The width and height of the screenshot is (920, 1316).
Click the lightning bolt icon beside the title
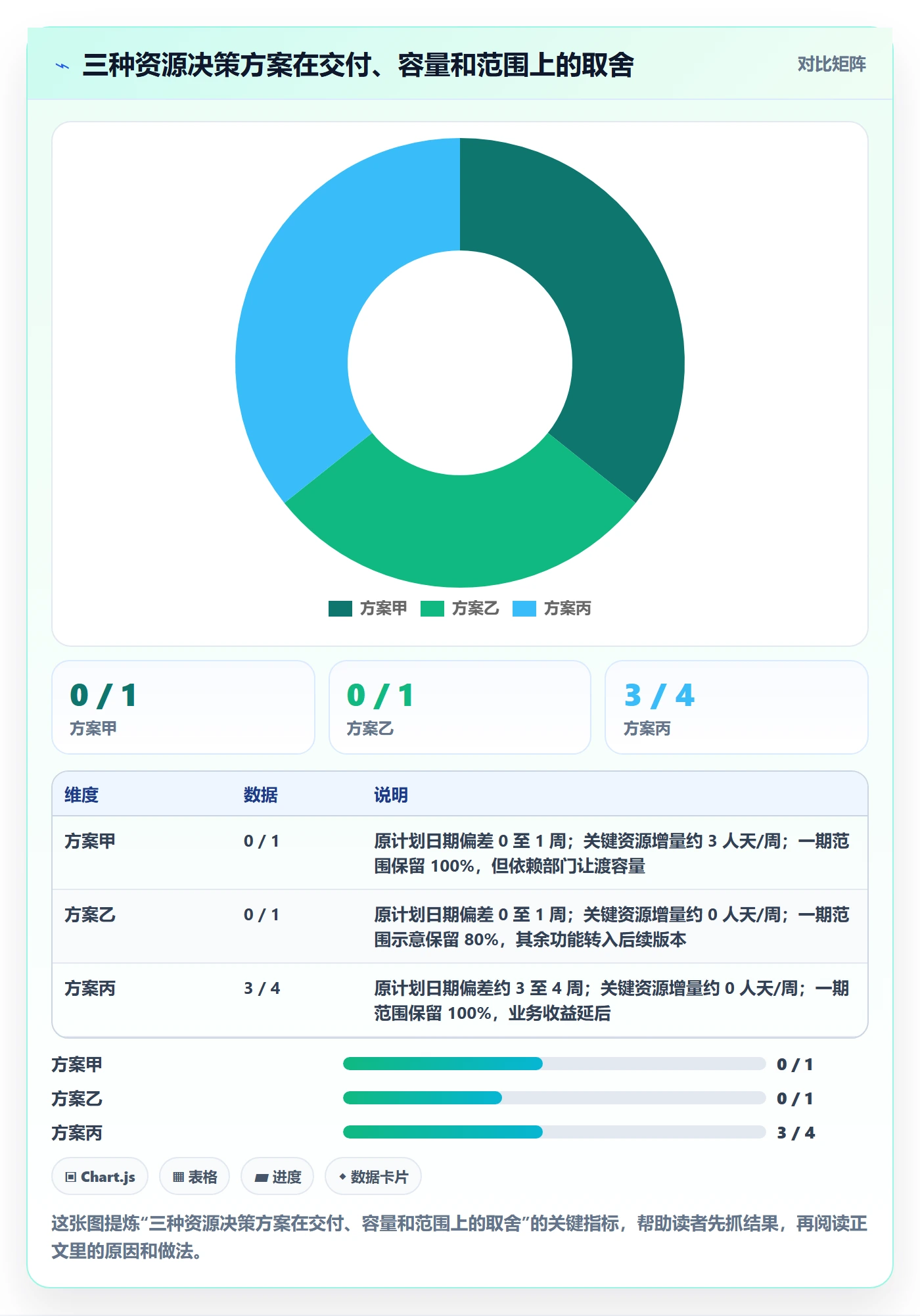click(x=62, y=66)
